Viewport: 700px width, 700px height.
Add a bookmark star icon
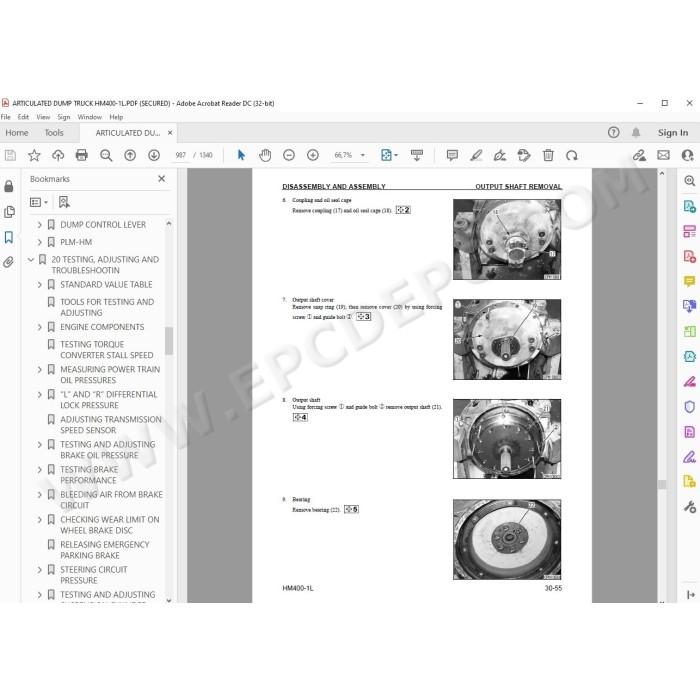(x=34, y=155)
